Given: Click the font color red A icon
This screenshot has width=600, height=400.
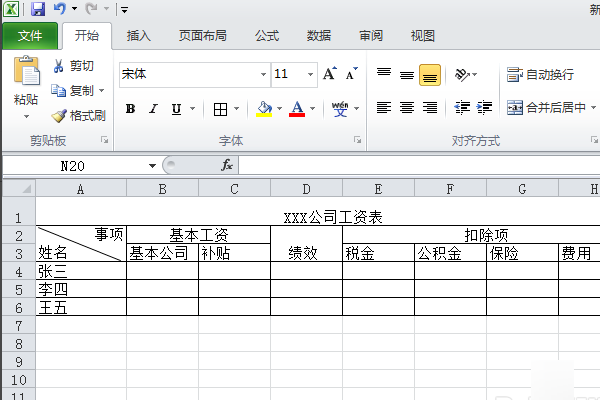Looking at the screenshot, I should (x=297, y=109).
